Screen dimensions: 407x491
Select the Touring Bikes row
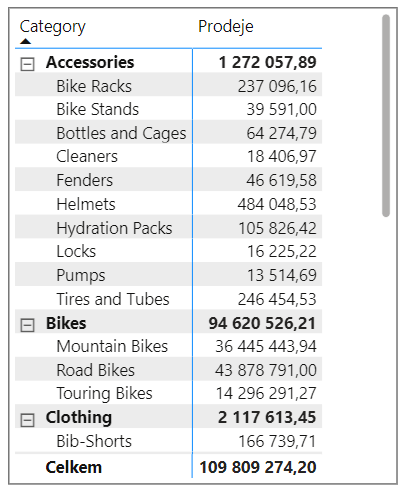point(169,393)
